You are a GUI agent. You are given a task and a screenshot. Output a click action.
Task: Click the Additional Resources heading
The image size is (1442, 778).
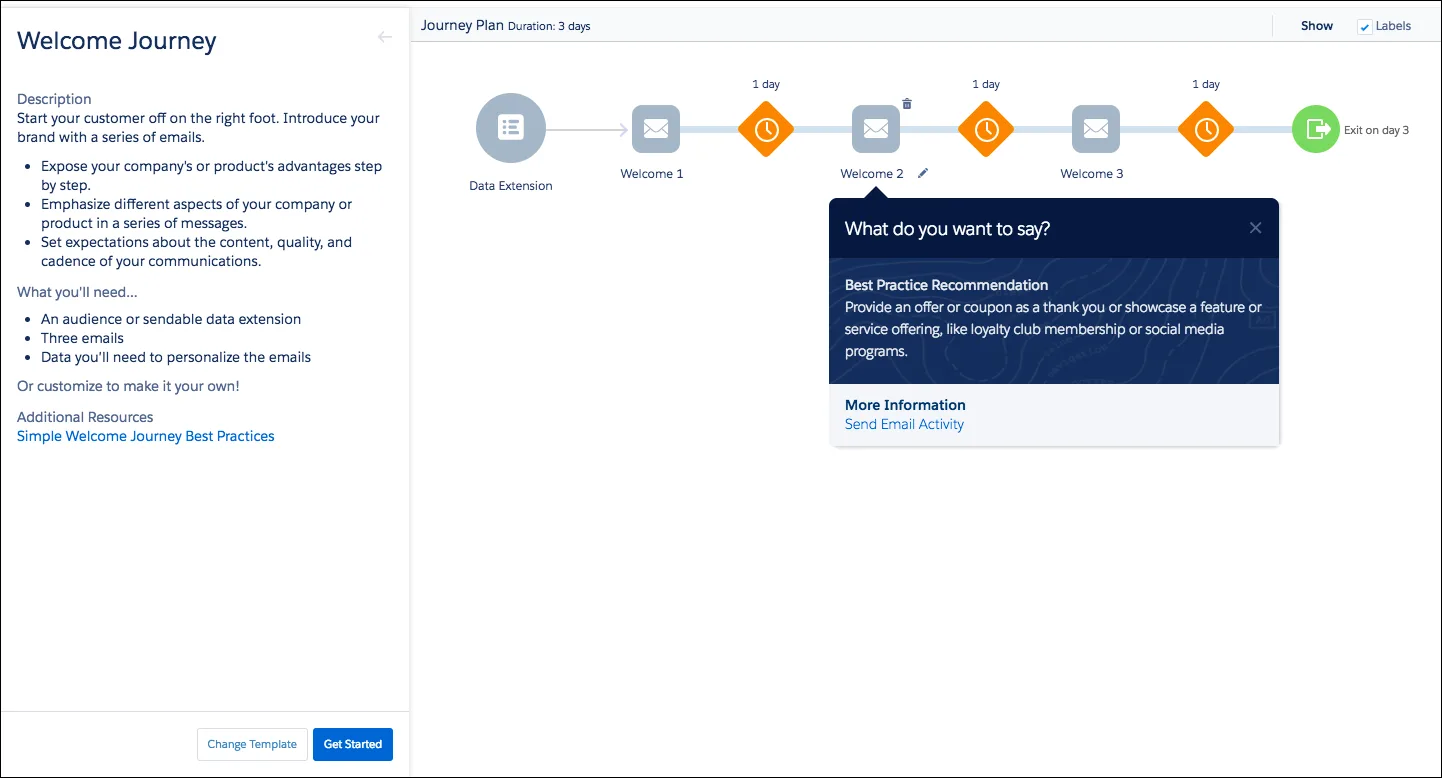pyautogui.click(x=85, y=417)
